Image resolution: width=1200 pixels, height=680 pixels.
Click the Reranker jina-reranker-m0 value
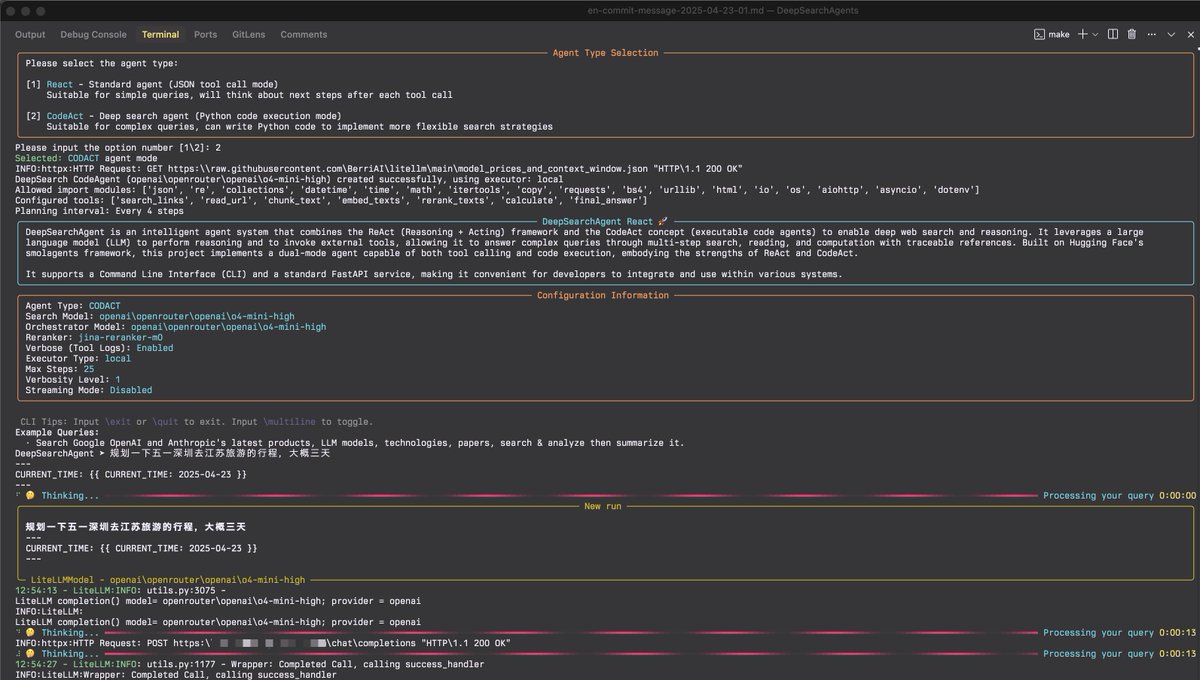pyautogui.click(x=120, y=338)
